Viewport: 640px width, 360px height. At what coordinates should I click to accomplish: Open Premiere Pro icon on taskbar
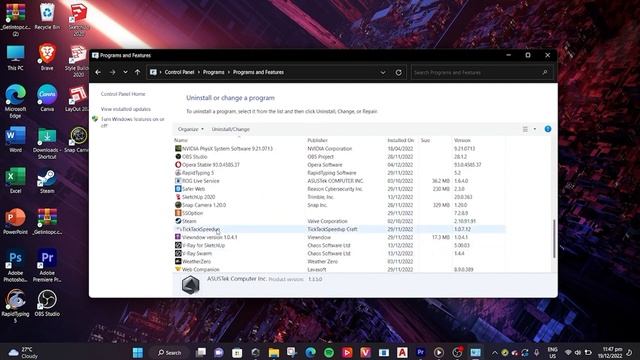pos(420,352)
